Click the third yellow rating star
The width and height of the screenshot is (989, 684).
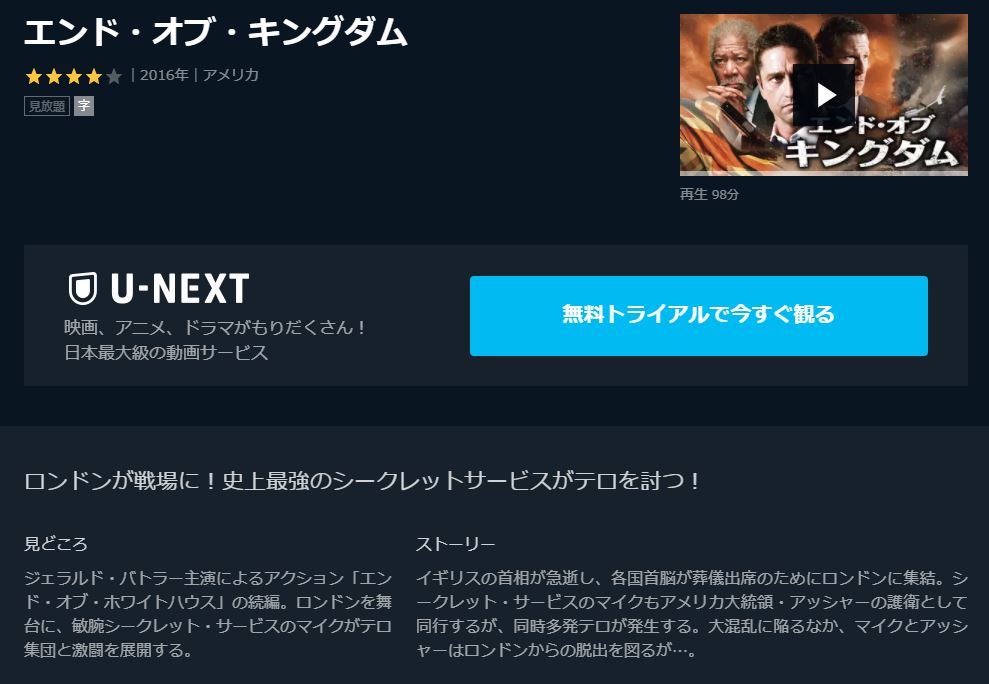coord(74,76)
